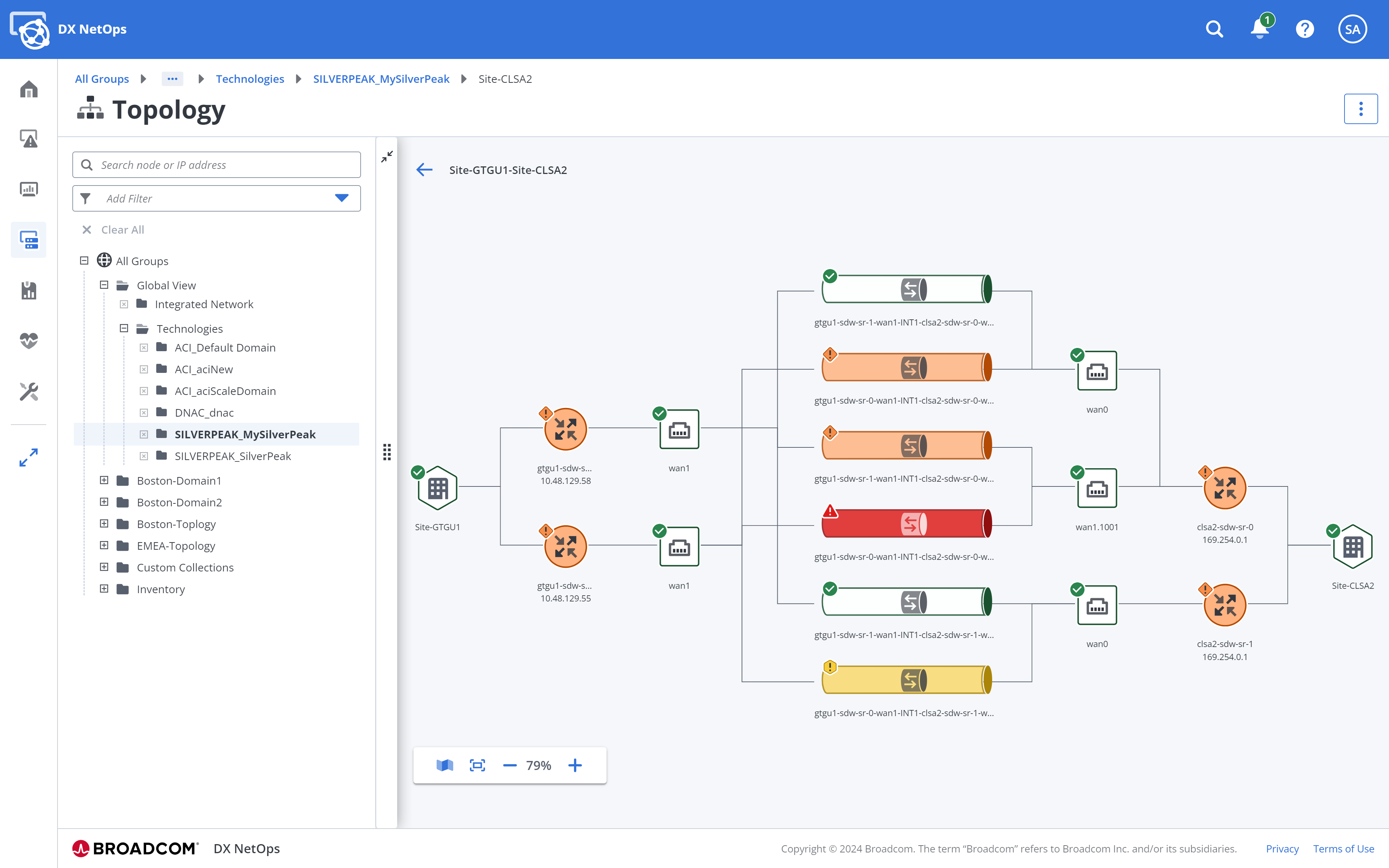This screenshot has height=868, width=1389.
Task: Click All Groups breadcrumb link
Action: [x=102, y=78]
